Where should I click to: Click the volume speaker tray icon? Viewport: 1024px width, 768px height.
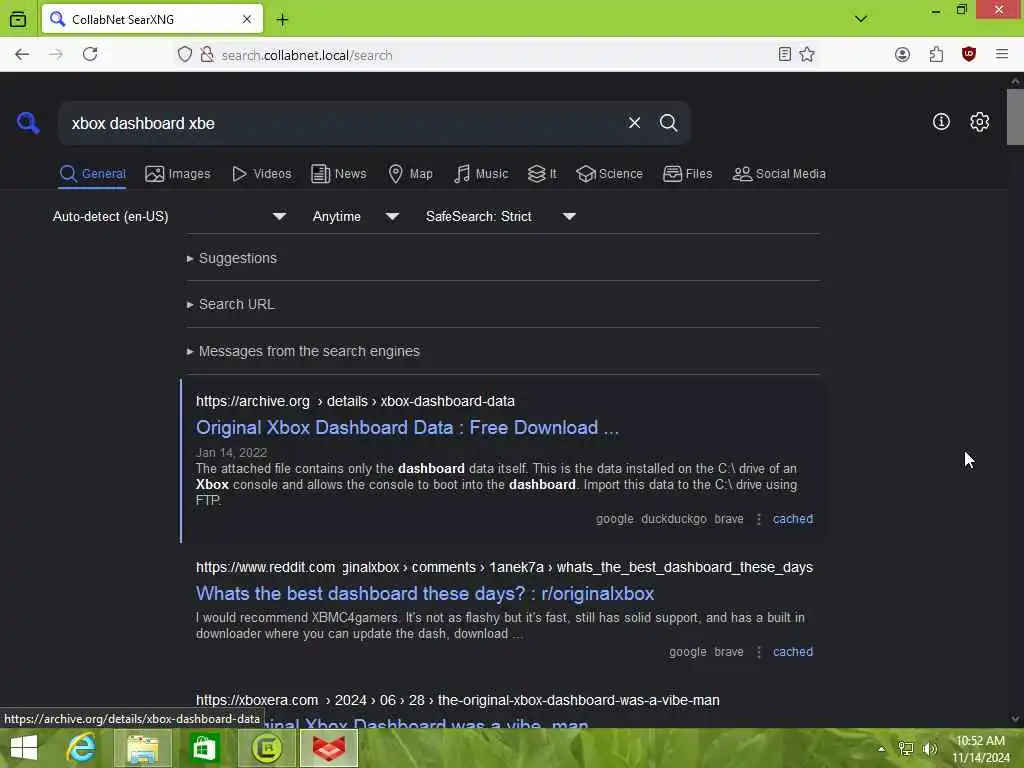(930, 749)
